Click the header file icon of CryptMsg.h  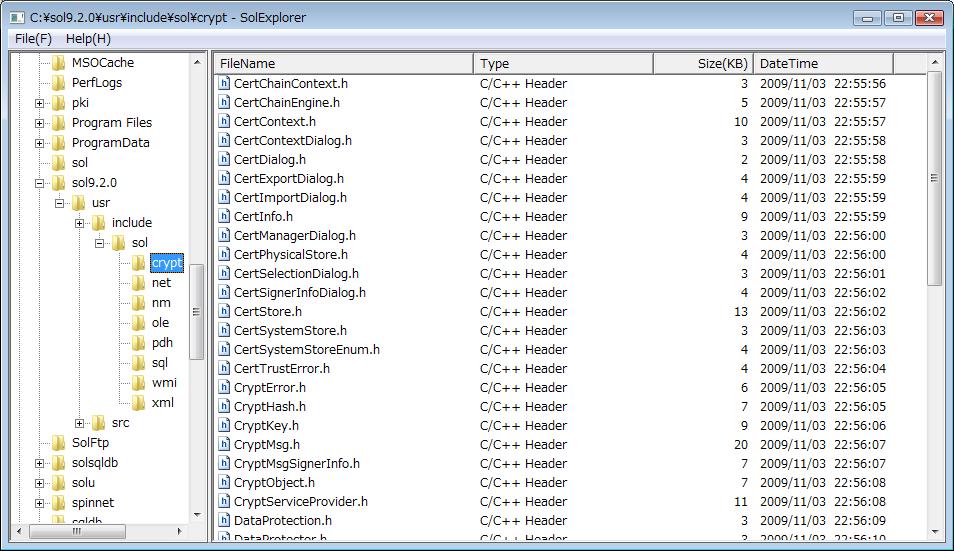(x=225, y=445)
